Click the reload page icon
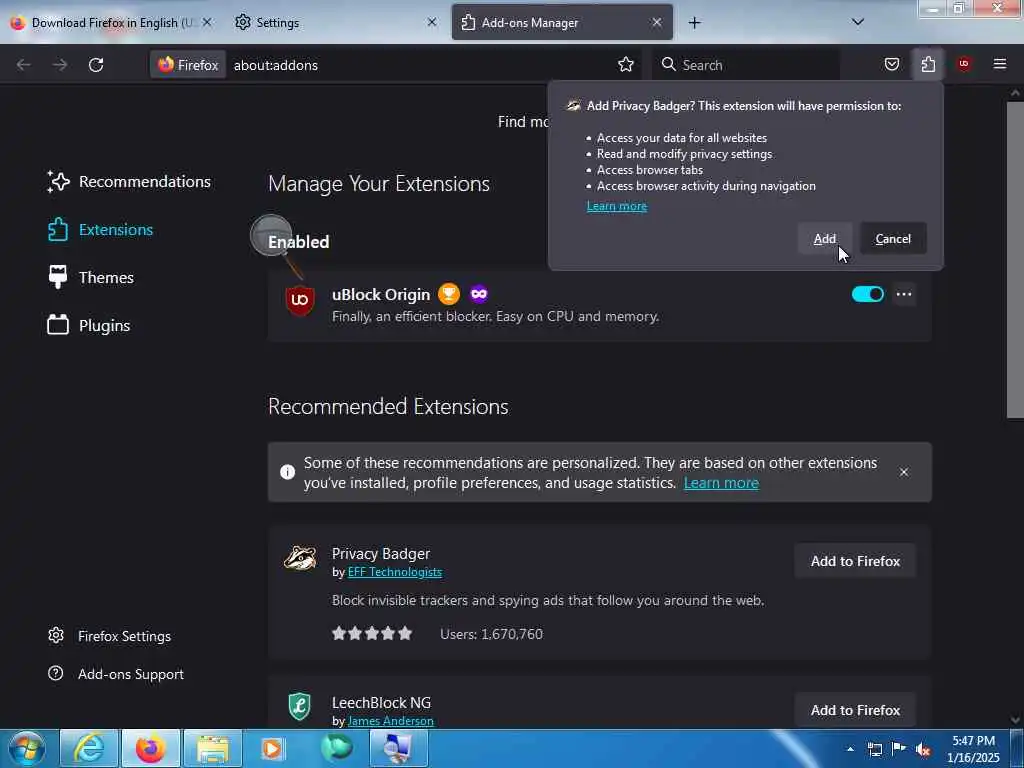The height and width of the screenshot is (768, 1024). click(x=96, y=65)
